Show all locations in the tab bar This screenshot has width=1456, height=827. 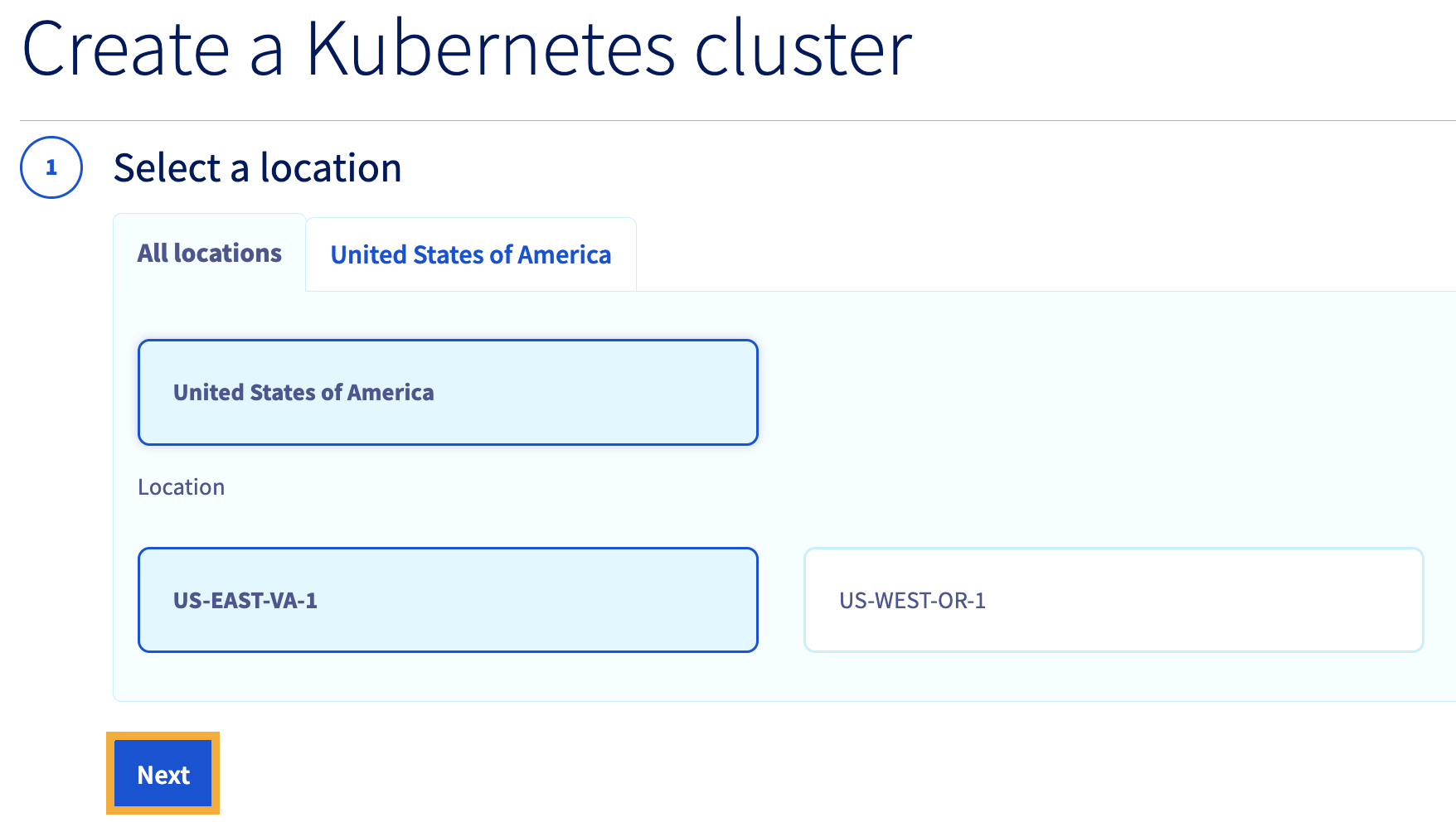click(x=210, y=253)
